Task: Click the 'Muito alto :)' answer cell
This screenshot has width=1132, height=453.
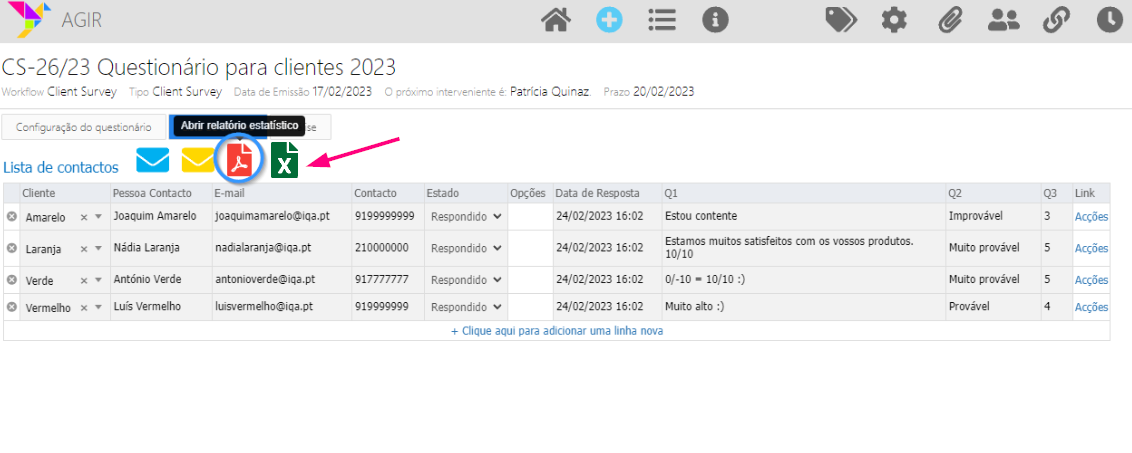Action: tap(804, 307)
